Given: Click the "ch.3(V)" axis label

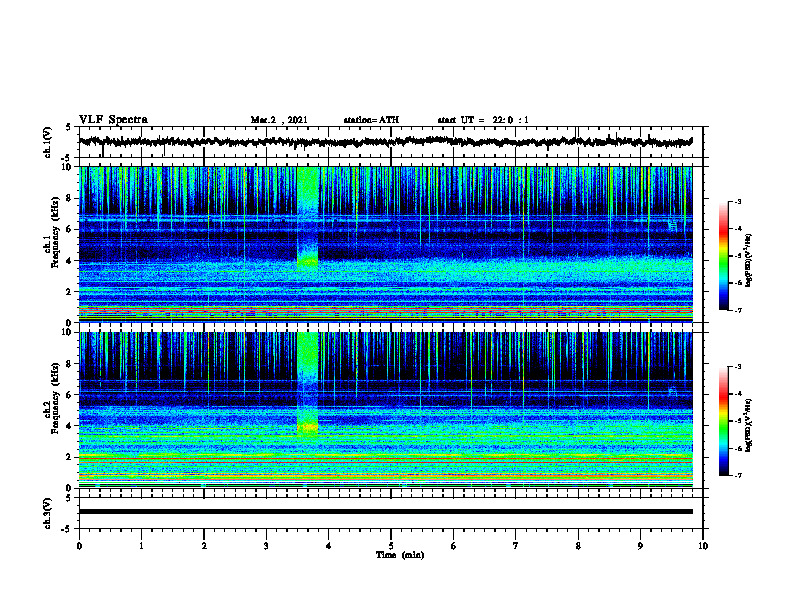Looking at the screenshot, I should [x=48, y=513].
